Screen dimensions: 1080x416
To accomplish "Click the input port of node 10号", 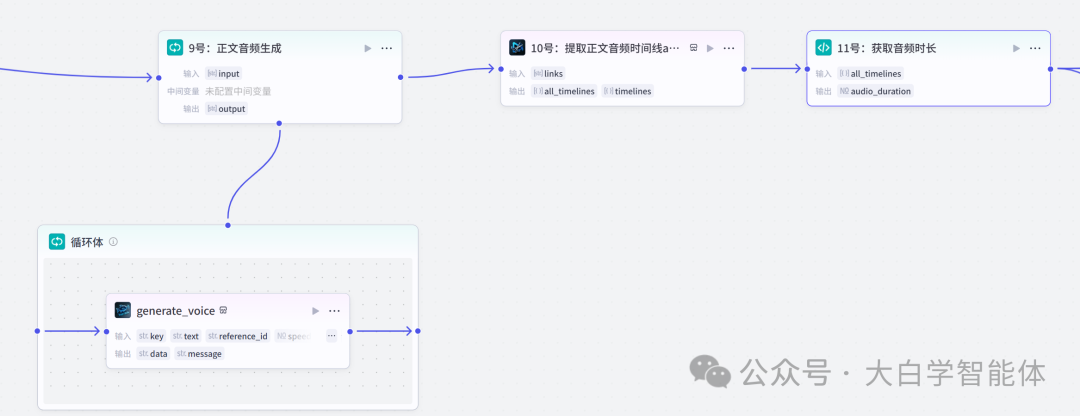I will 501,68.
